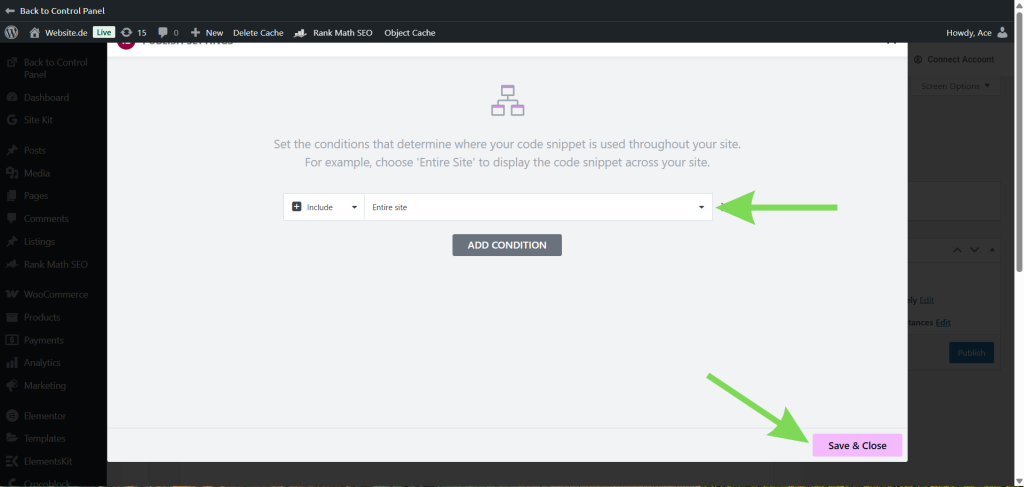Click the Products icon in the sidebar
Viewport: 1024px width, 487px height.
pyautogui.click(x=12, y=317)
